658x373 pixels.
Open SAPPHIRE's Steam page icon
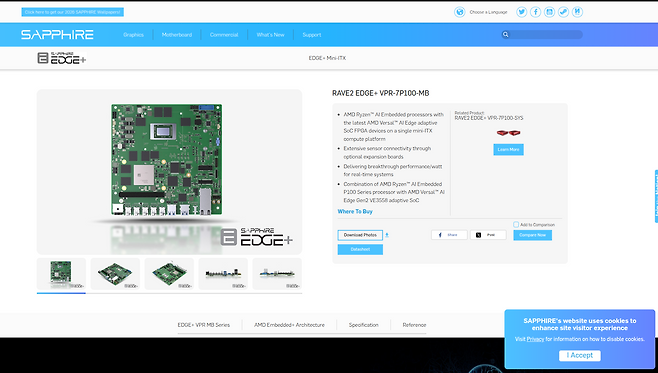tap(563, 12)
